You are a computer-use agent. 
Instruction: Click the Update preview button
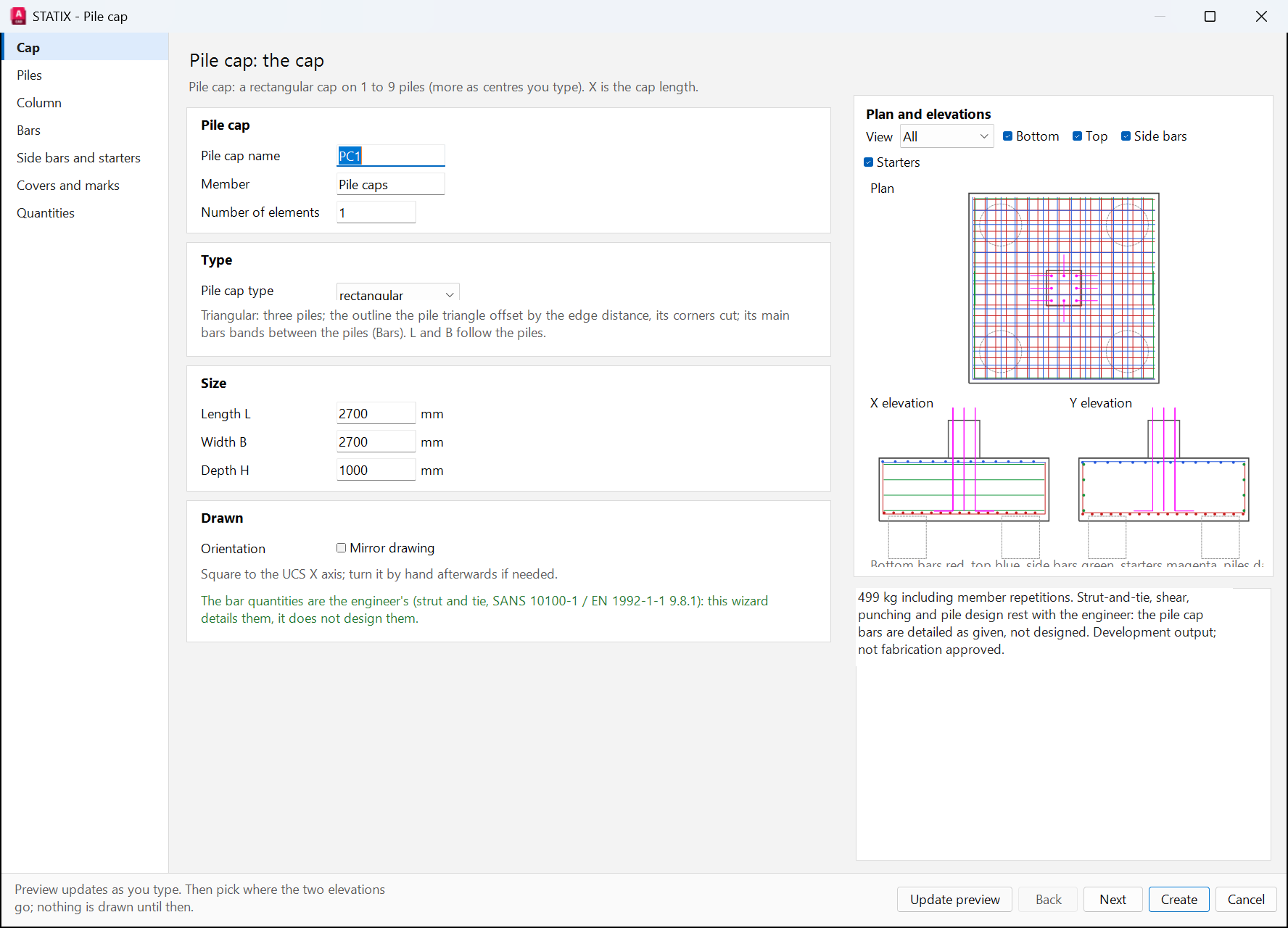click(954, 899)
